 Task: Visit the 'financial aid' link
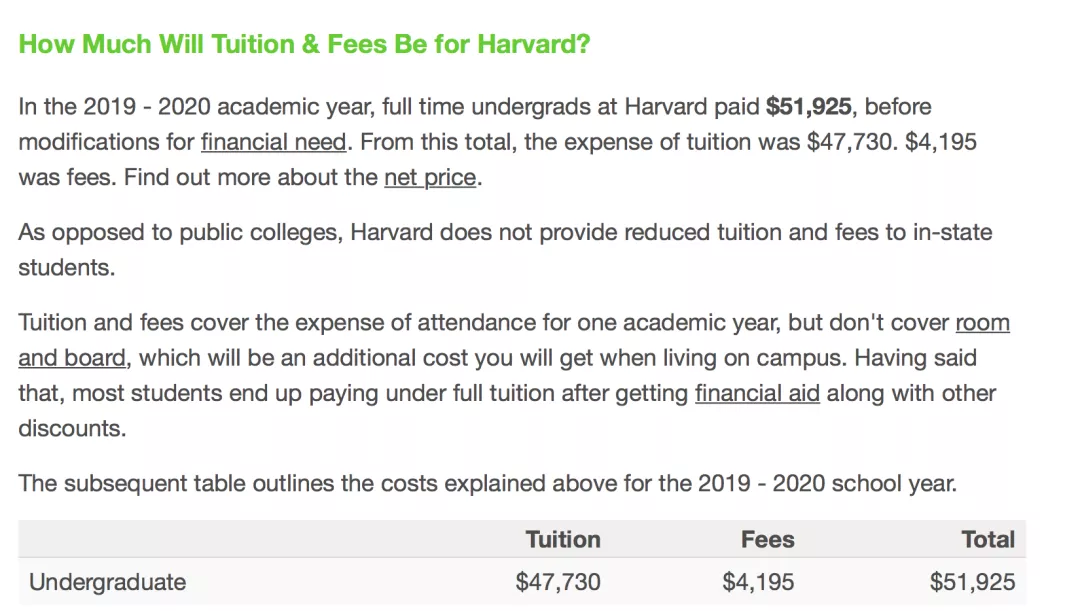point(757,393)
